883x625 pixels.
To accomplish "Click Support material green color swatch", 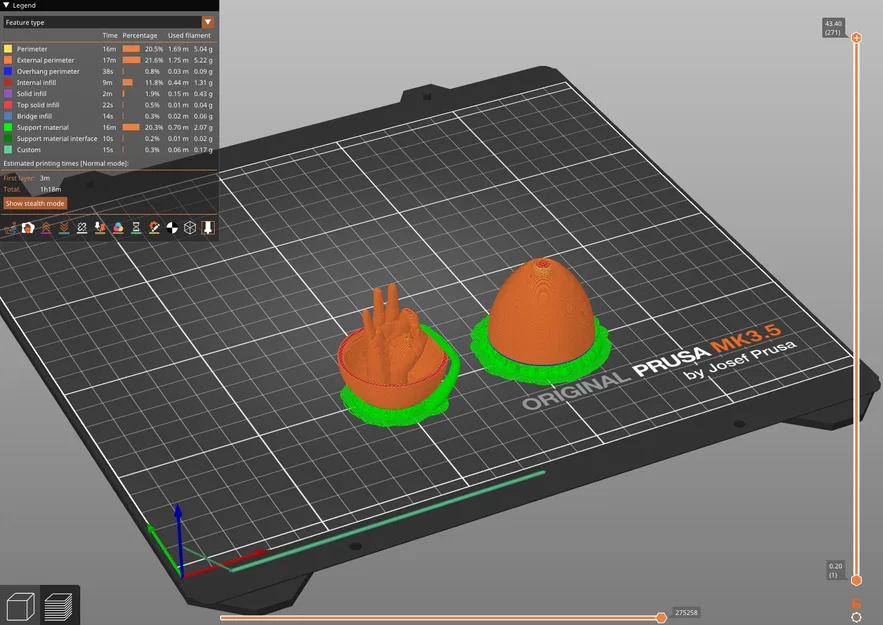I will 8,127.
